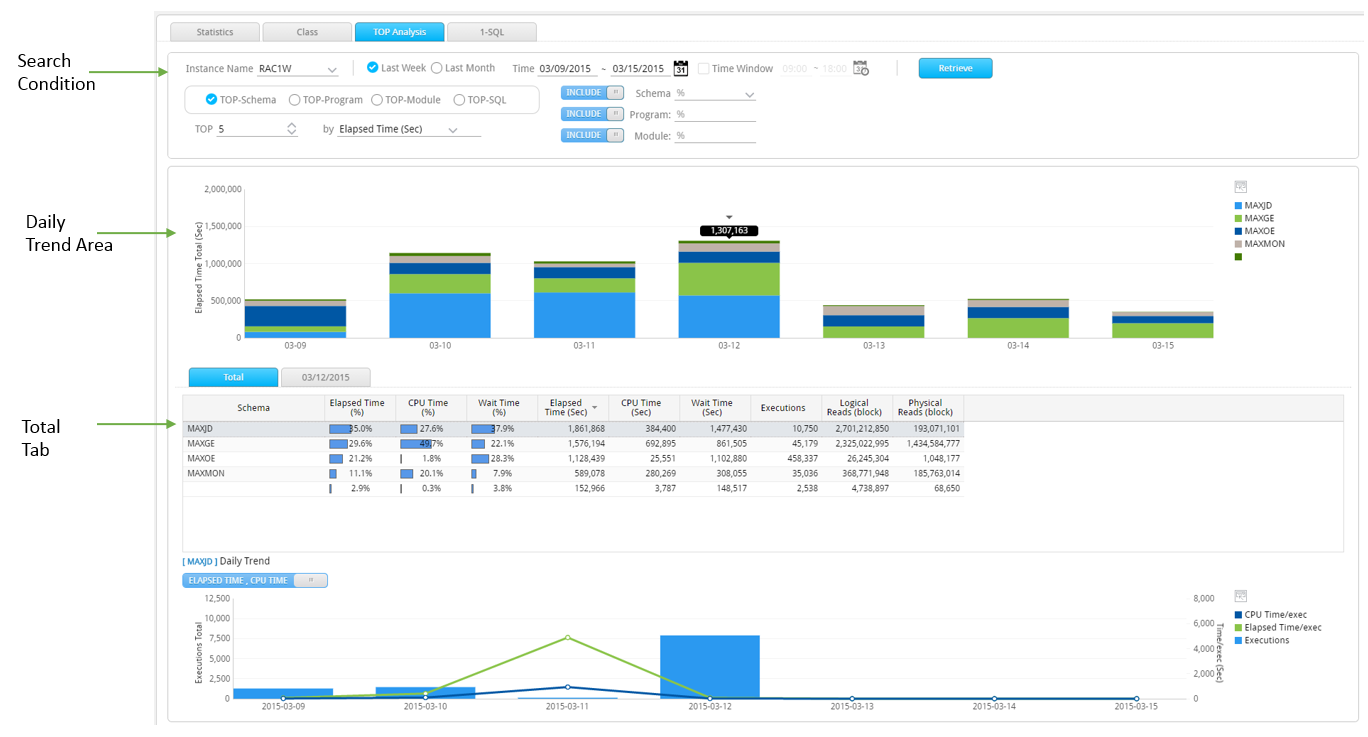
Task: Toggle the INCLUDE switch for Program
Action: (592, 114)
